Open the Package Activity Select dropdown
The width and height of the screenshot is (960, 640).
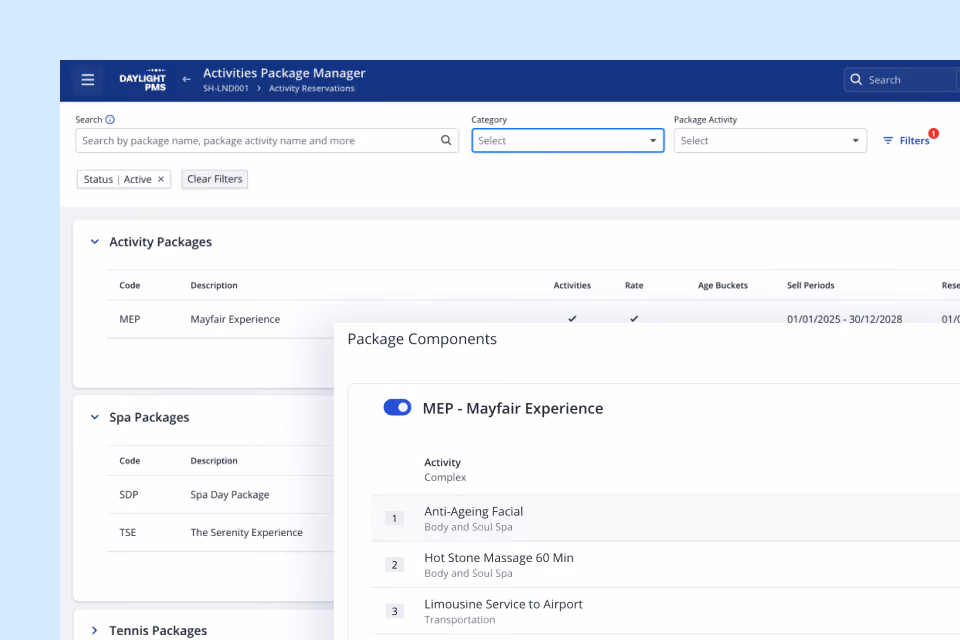[x=770, y=140]
